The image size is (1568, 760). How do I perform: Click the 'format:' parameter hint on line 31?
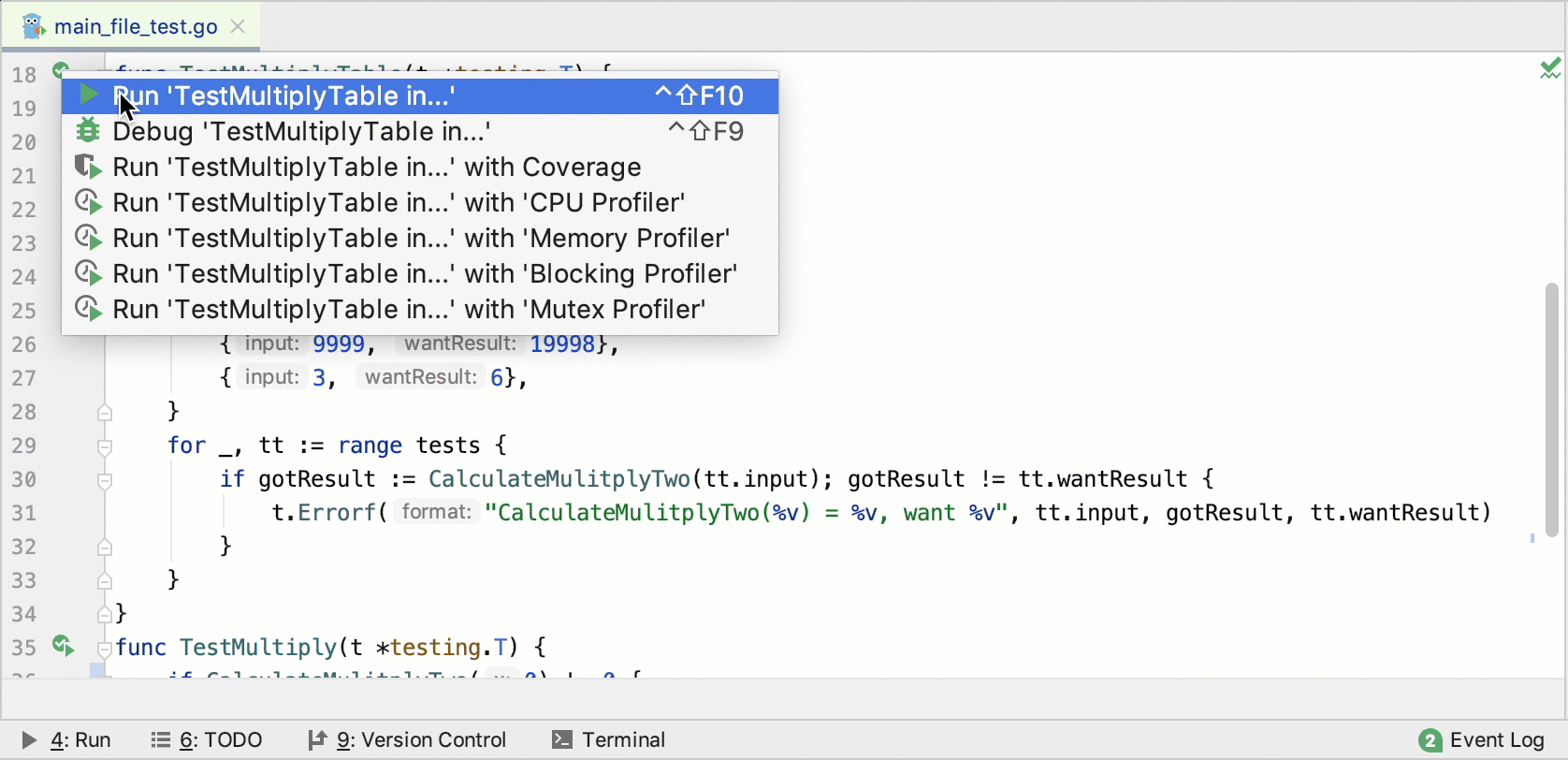(x=436, y=512)
